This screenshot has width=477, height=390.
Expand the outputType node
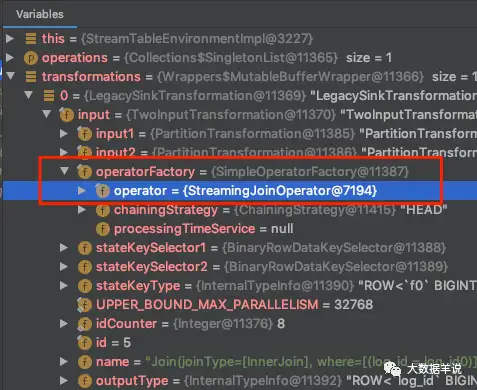[x=64, y=380]
